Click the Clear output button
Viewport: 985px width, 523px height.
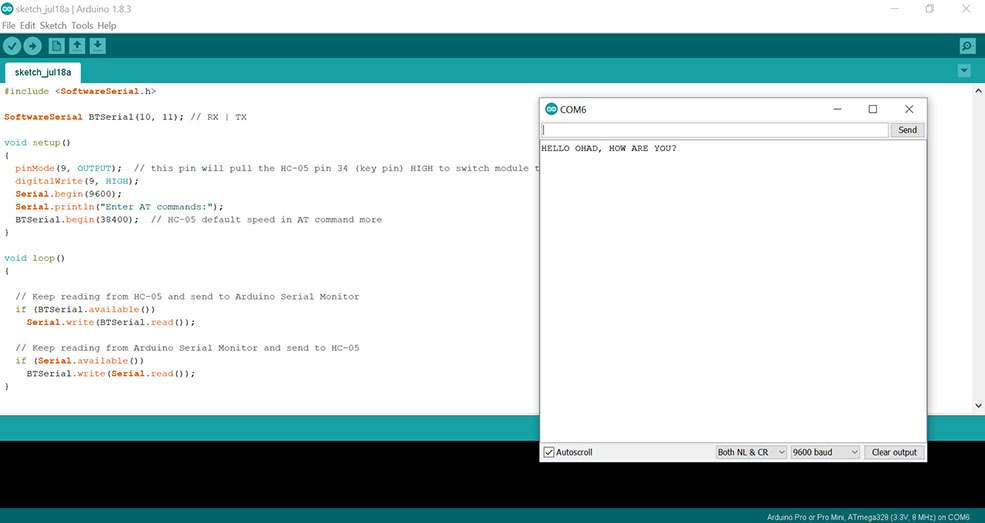pyautogui.click(x=895, y=452)
